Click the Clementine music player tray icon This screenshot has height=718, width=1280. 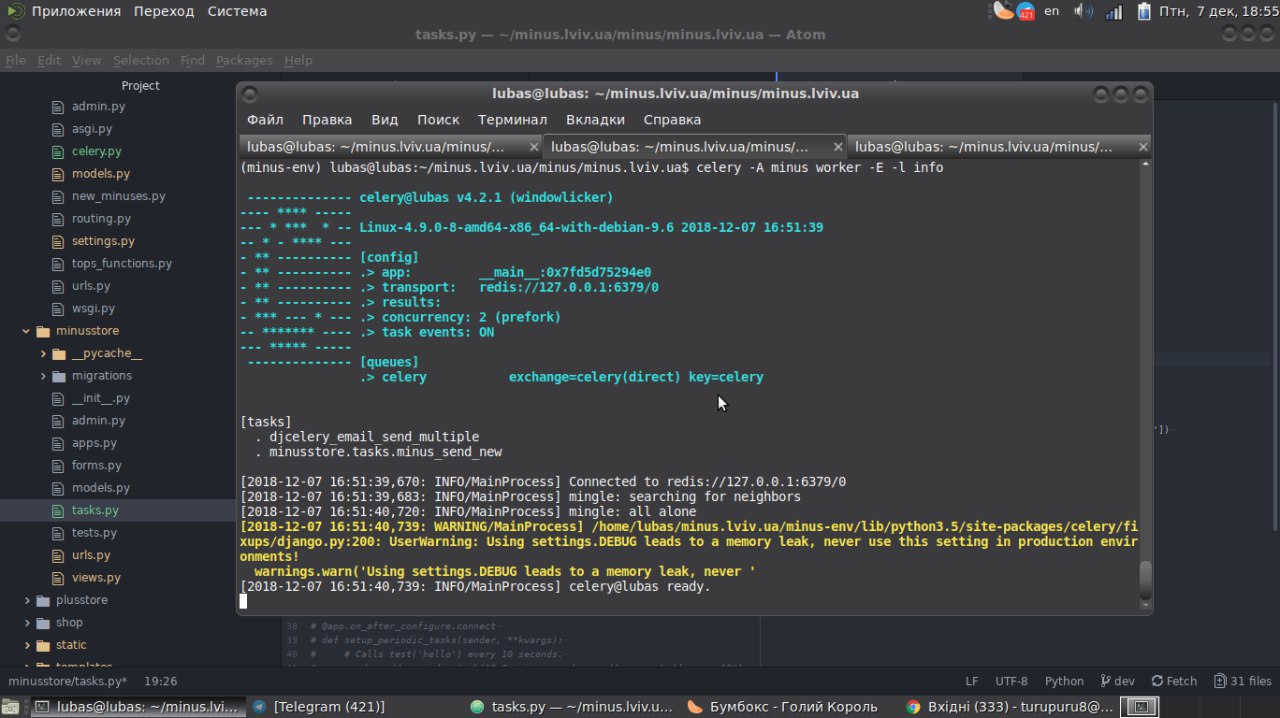[1003, 11]
